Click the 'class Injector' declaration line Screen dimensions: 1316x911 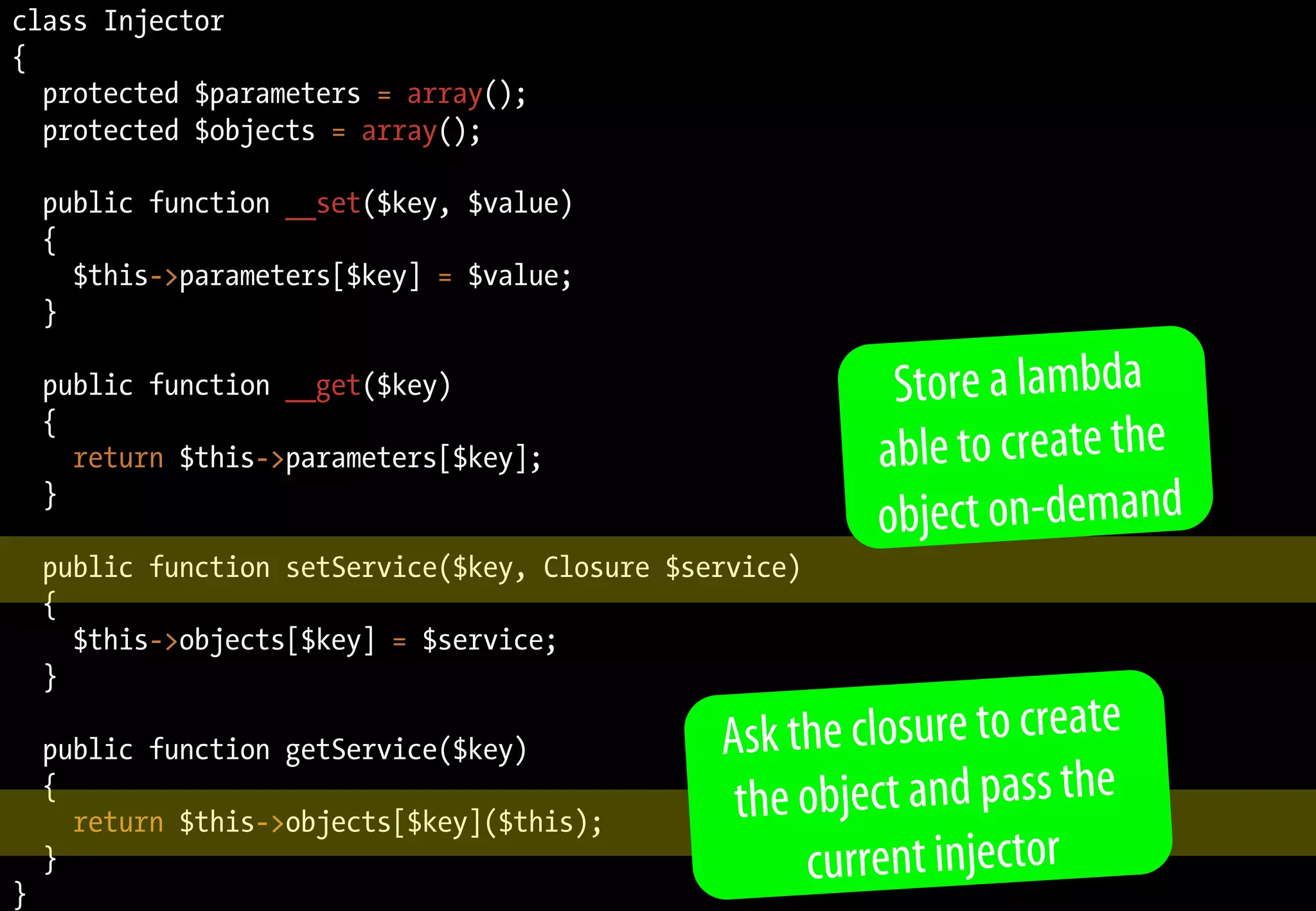(118, 21)
